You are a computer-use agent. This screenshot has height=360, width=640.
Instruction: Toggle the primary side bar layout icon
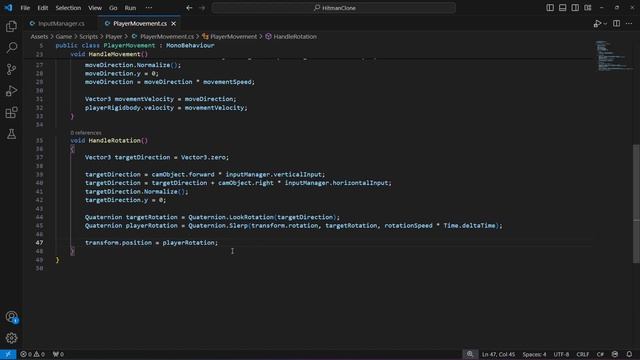(x=550, y=8)
